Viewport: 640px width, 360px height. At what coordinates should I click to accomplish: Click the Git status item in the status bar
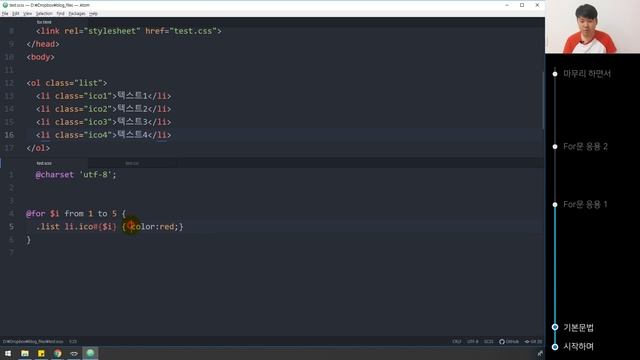(533, 342)
